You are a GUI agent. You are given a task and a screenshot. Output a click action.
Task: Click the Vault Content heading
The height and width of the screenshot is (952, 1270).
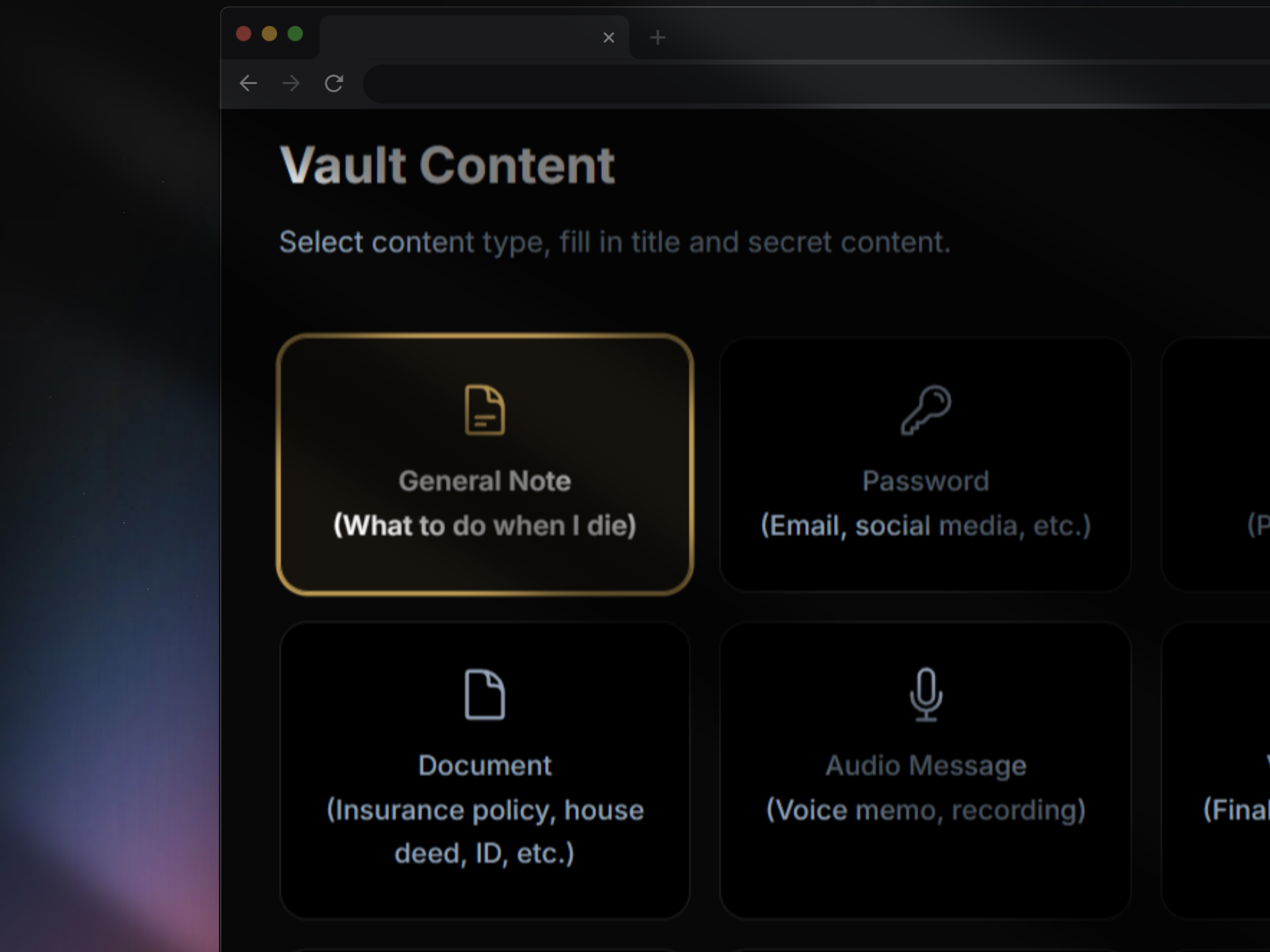(x=447, y=165)
